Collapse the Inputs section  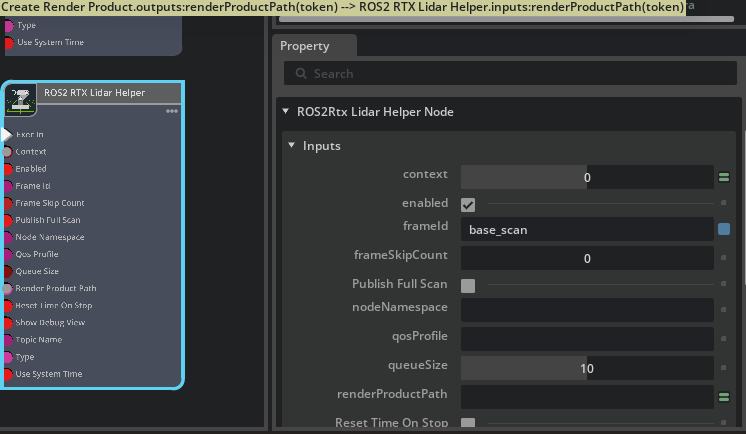(x=292, y=145)
